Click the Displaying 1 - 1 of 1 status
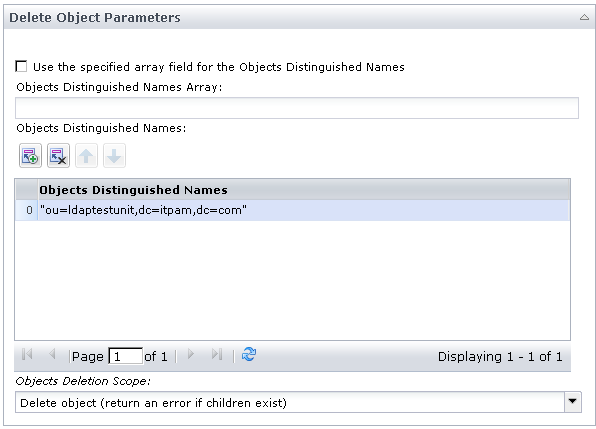The image size is (596, 429). click(500, 356)
